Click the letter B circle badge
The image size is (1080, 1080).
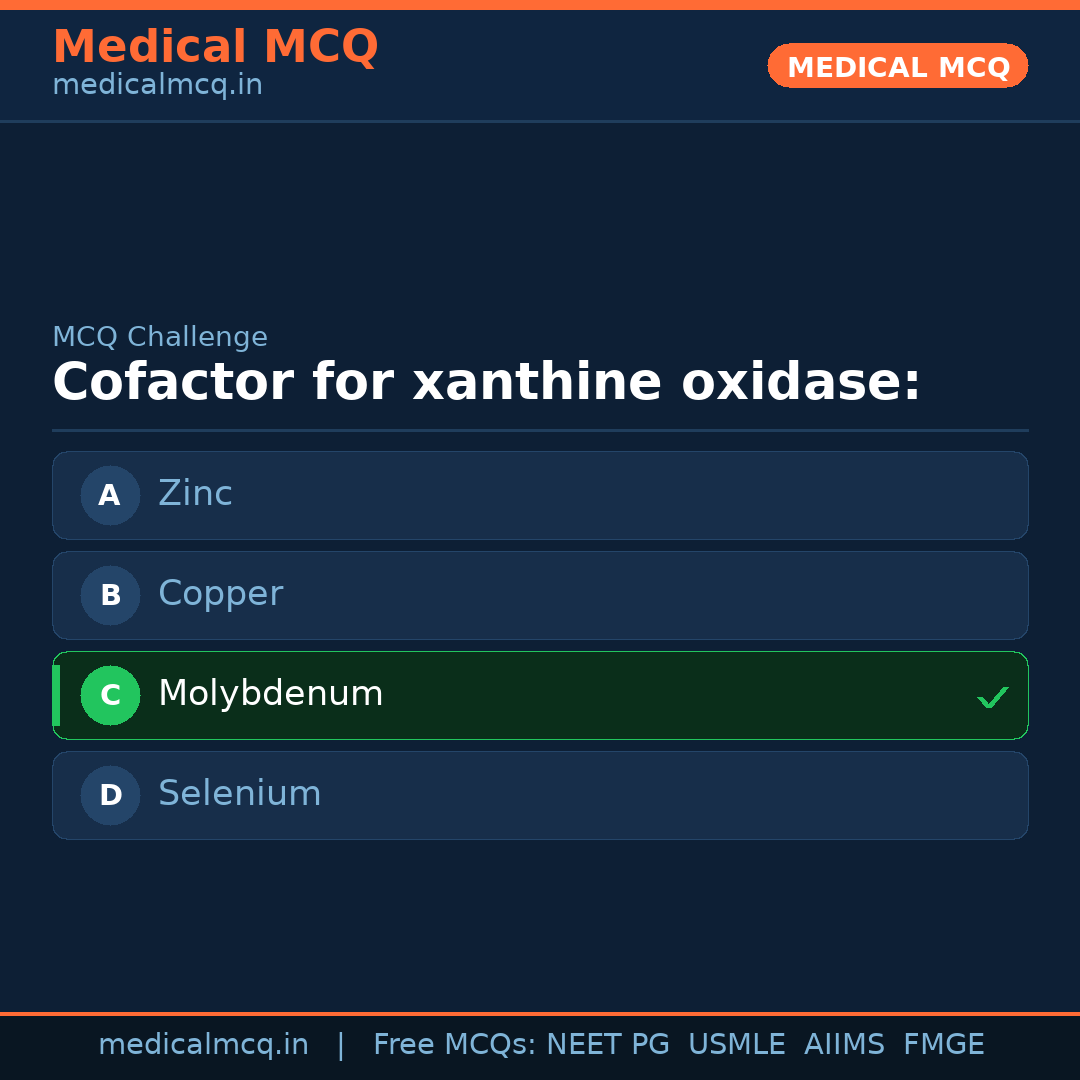(110, 595)
